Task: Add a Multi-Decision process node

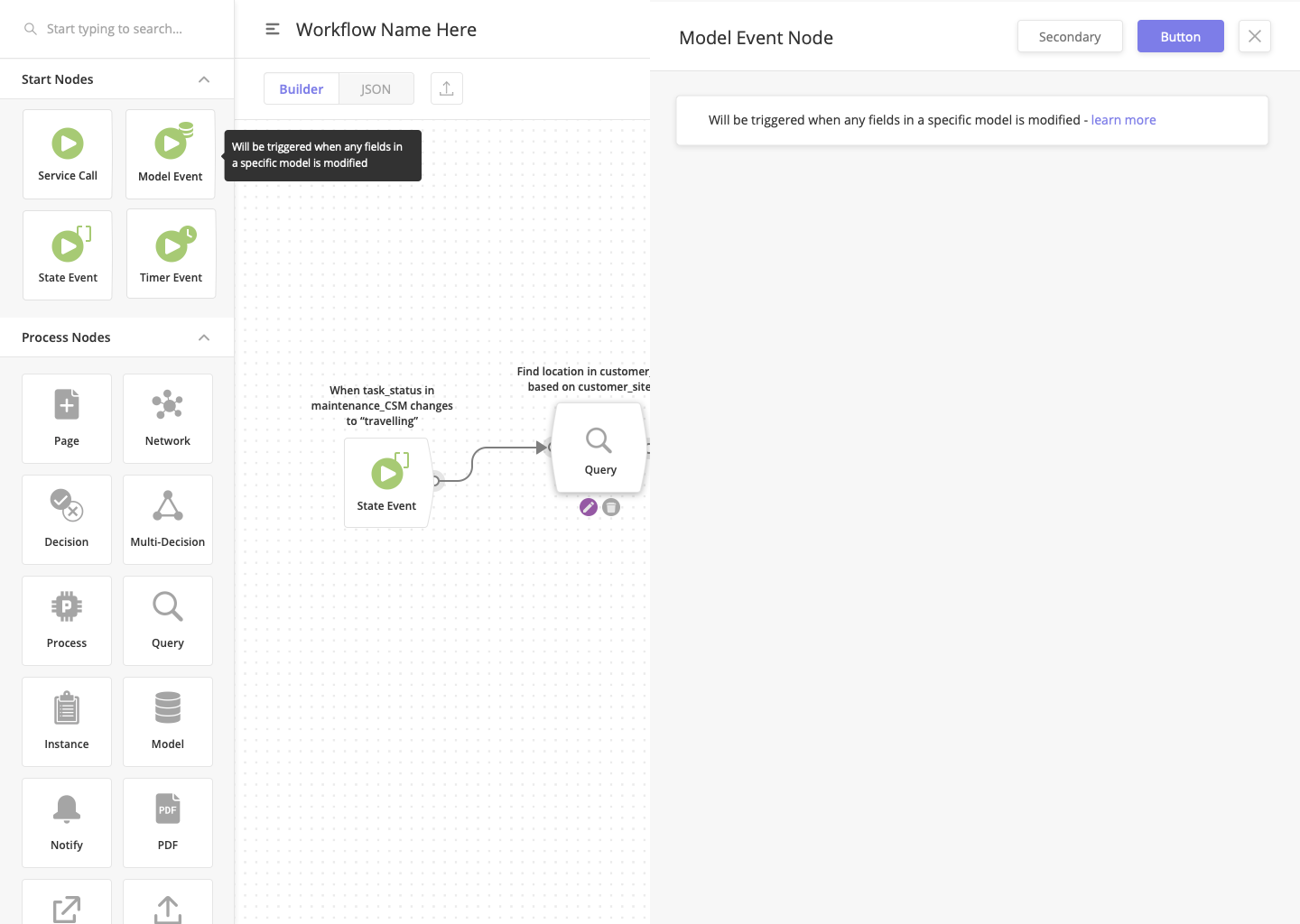Action: click(168, 520)
